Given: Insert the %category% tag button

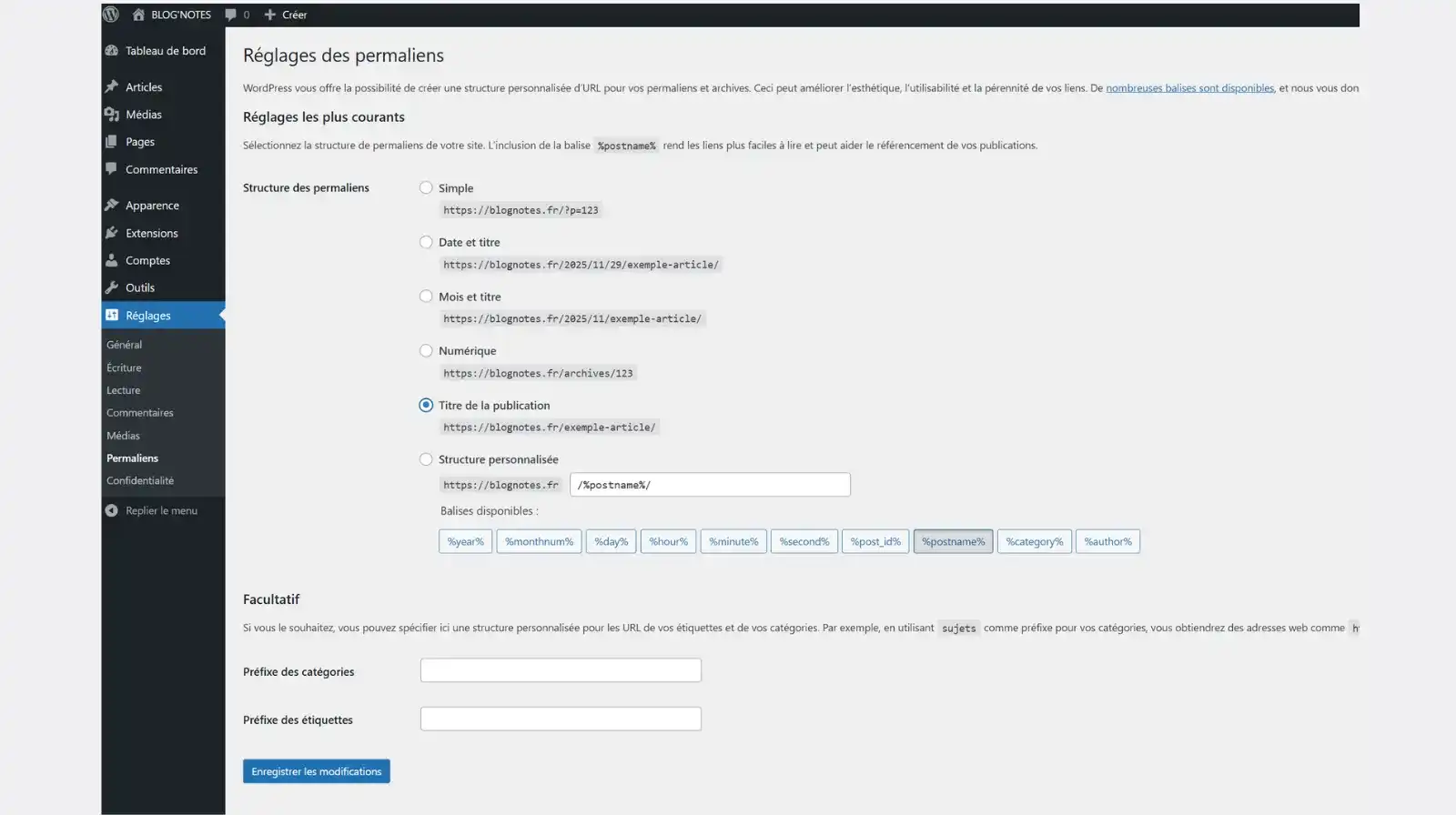Looking at the screenshot, I should pyautogui.click(x=1034, y=541).
